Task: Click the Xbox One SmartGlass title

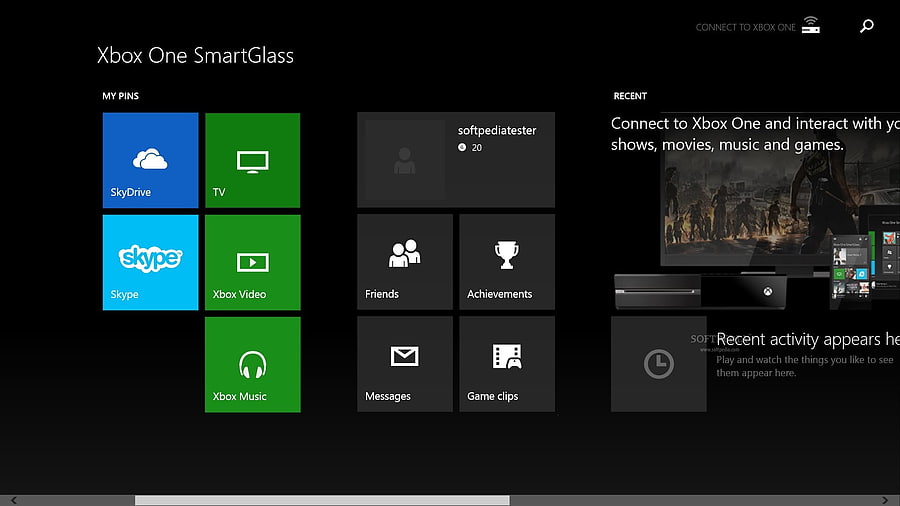Action: point(195,56)
